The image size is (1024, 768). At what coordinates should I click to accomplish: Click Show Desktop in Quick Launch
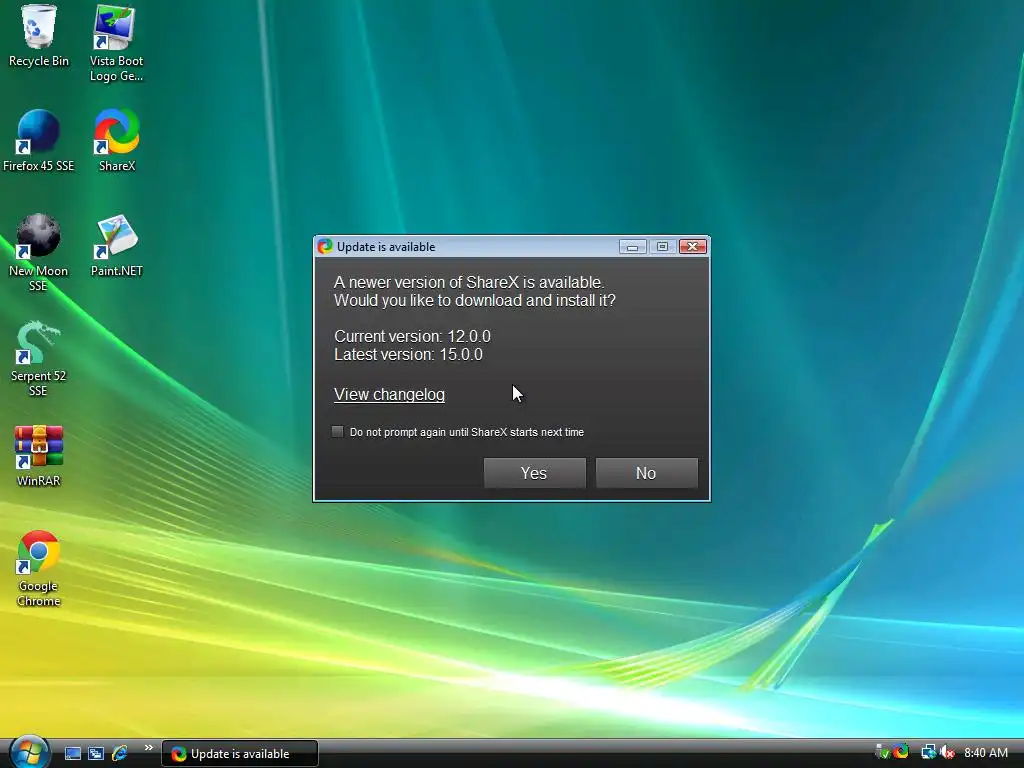pyautogui.click(x=72, y=754)
